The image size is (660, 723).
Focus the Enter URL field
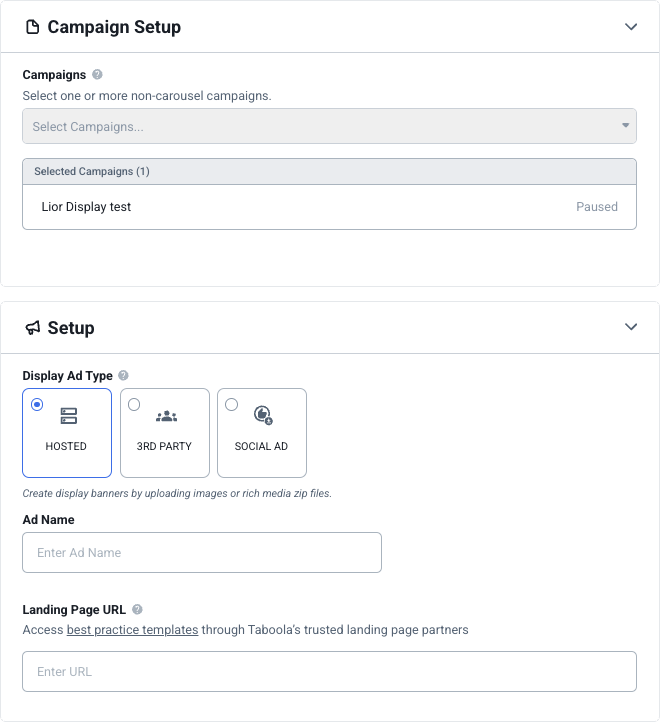tap(329, 671)
